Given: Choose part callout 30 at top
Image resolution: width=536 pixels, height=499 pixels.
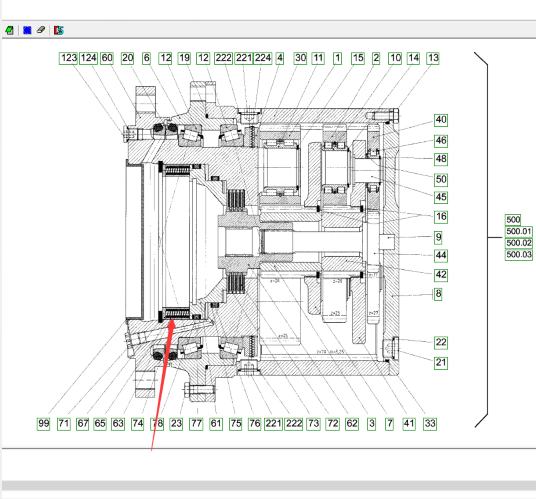Looking at the screenshot, I should click(300, 58).
